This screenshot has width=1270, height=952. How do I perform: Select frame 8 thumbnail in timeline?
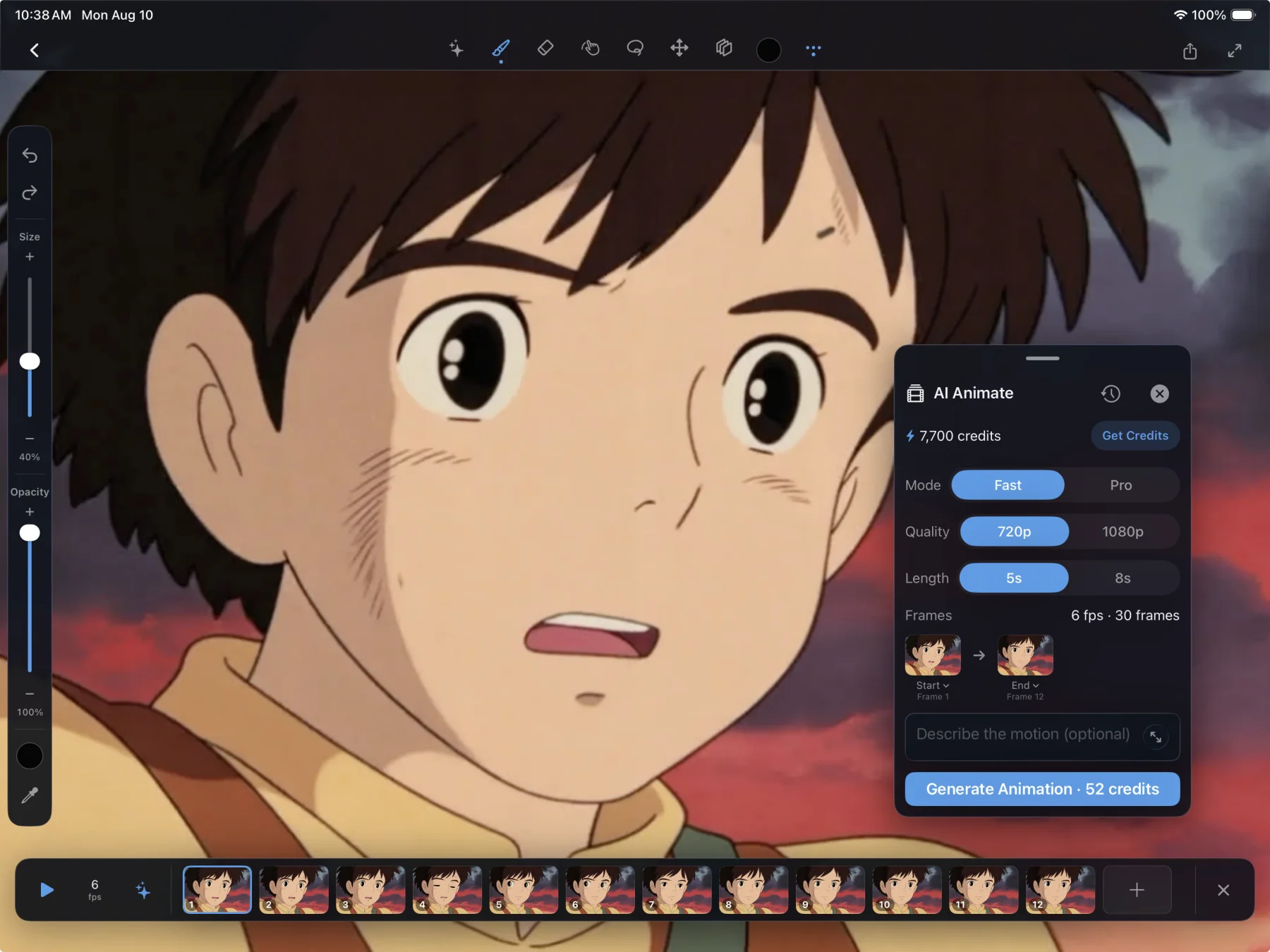click(754, 890)
